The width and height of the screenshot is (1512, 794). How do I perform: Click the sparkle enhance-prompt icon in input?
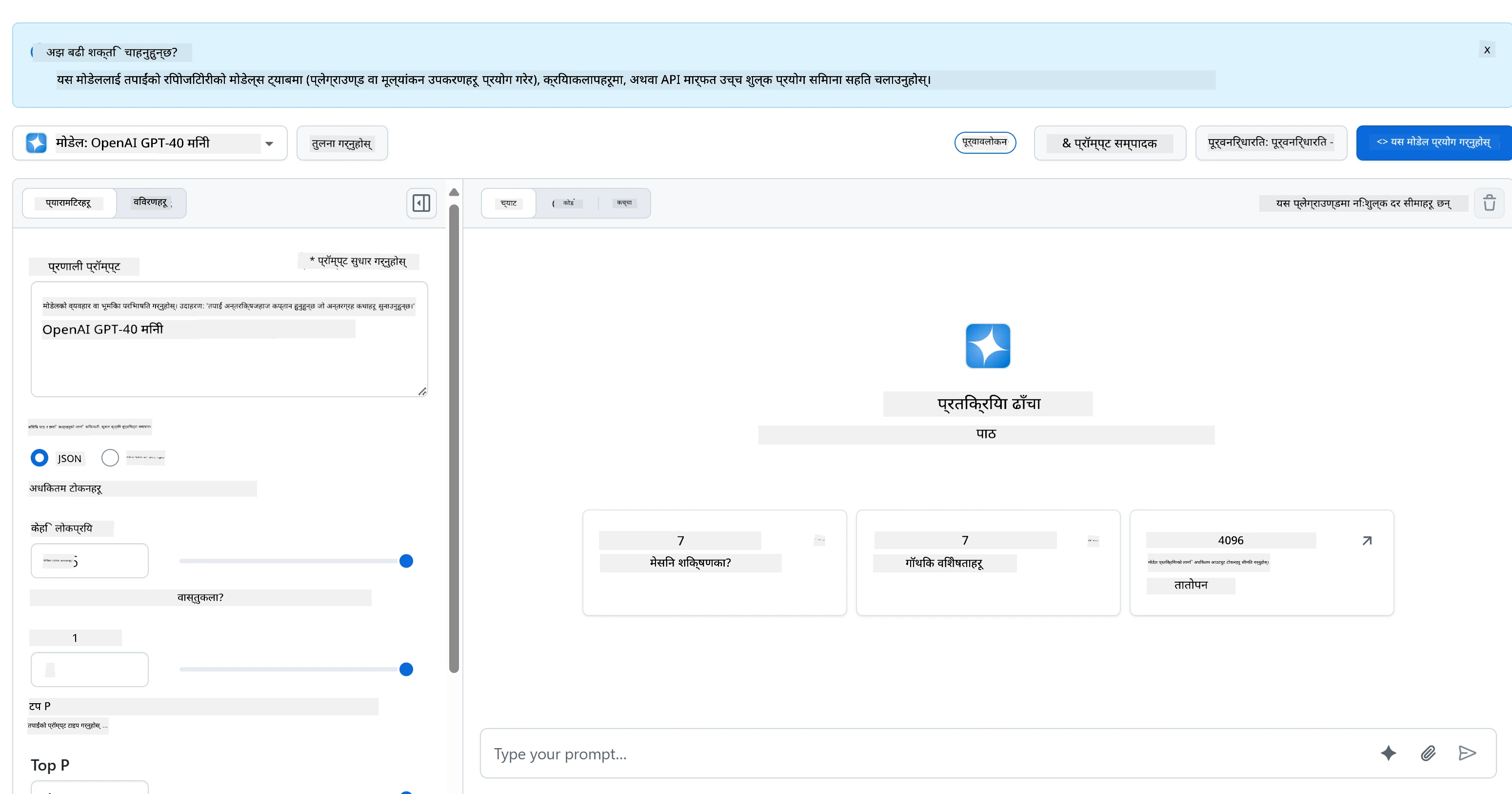1388,753
